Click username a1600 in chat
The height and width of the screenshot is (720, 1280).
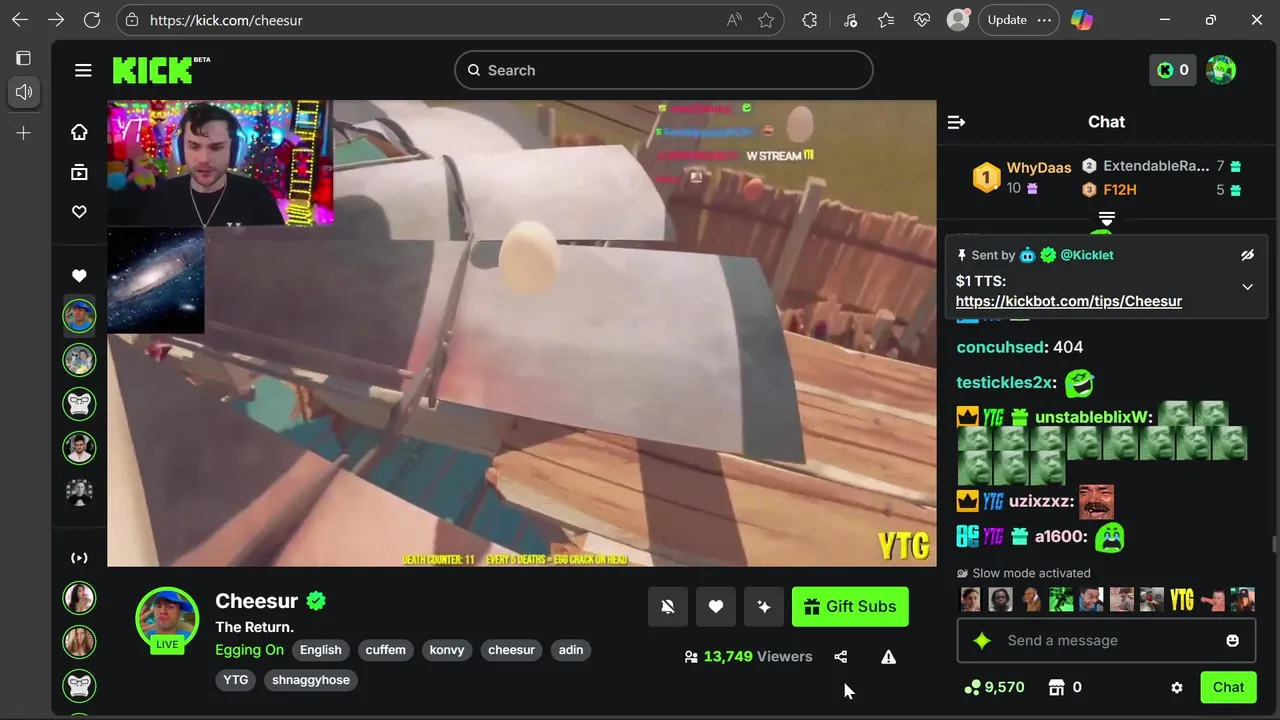click(1060, 537)
